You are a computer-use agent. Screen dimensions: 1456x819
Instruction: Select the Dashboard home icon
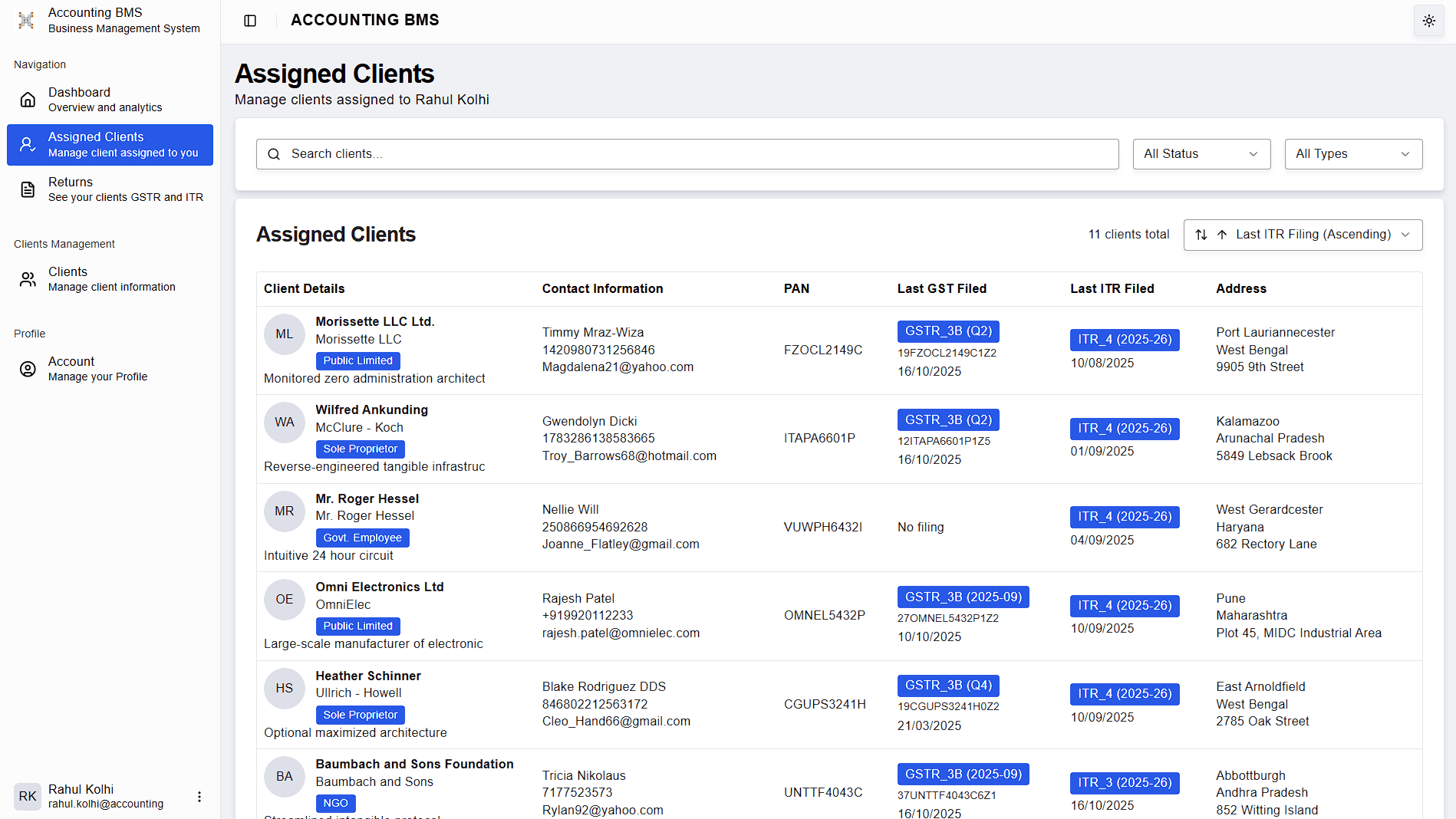click(x=28, y=99)
